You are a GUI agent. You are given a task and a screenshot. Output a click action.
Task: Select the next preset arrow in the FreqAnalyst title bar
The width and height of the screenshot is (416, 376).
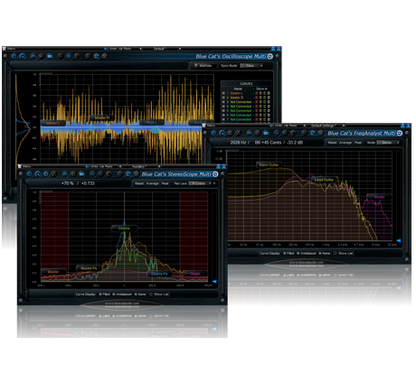(344, 126)
